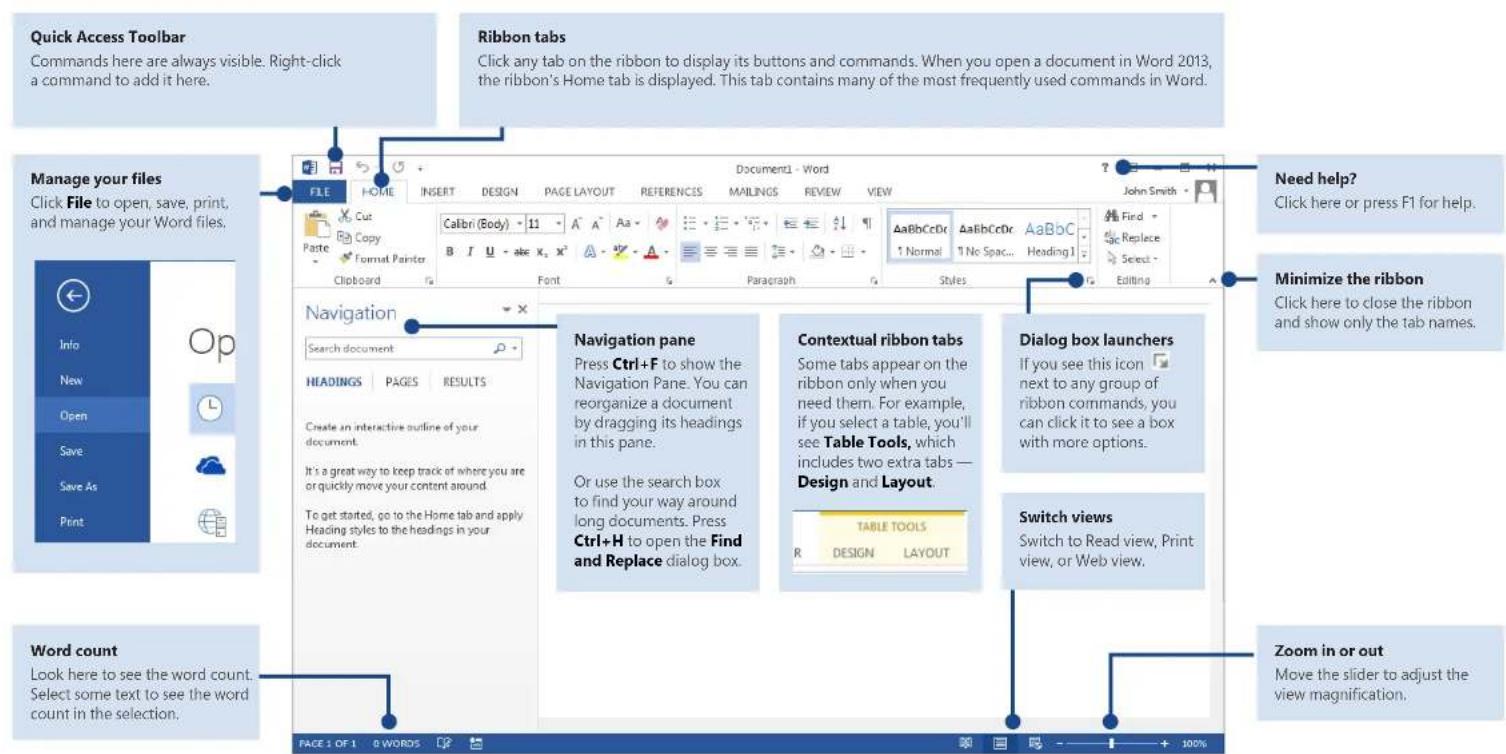1506x754 pixels.
Task: Click the Save icon in Quick Access Toolbar
Action: coord(336,168)
